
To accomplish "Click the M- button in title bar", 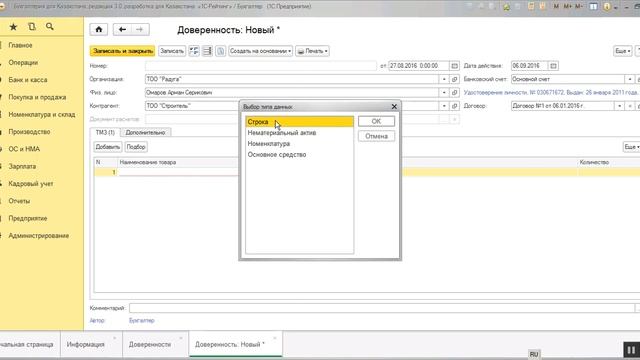I will tap(579, 7).
